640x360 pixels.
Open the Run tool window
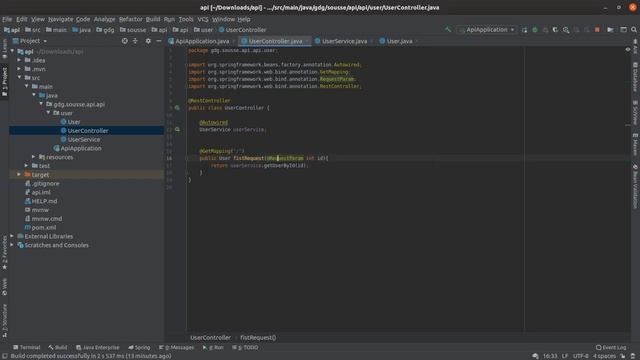pos(213,347)
